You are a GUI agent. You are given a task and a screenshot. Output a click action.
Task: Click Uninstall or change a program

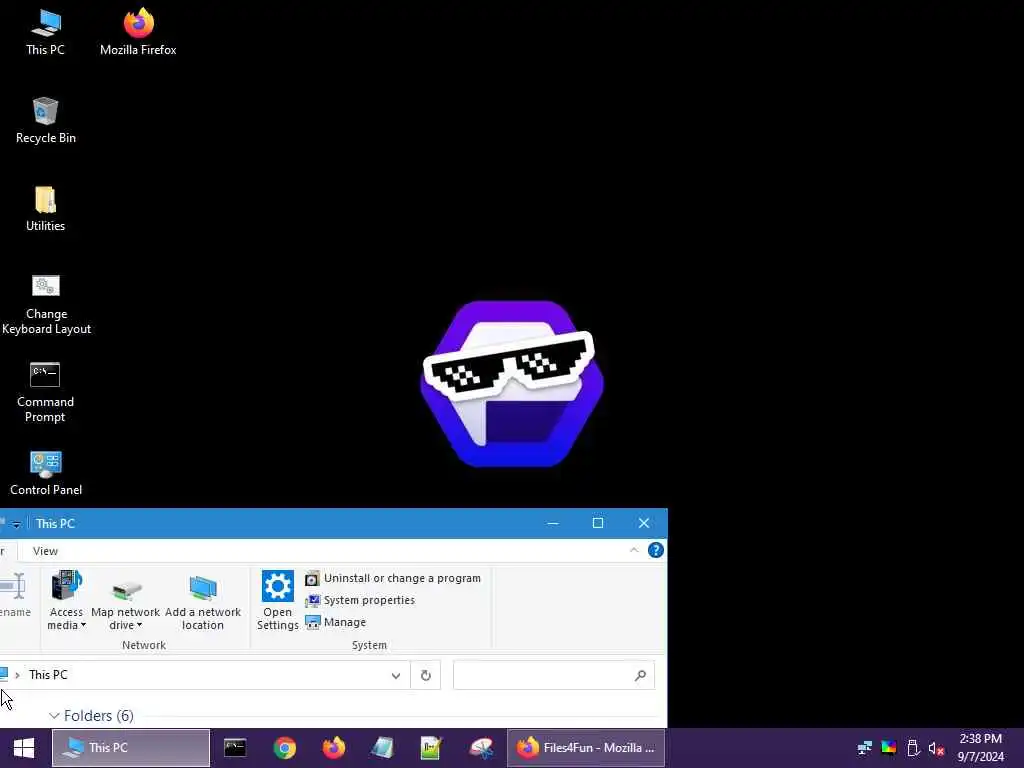point(393,578)
